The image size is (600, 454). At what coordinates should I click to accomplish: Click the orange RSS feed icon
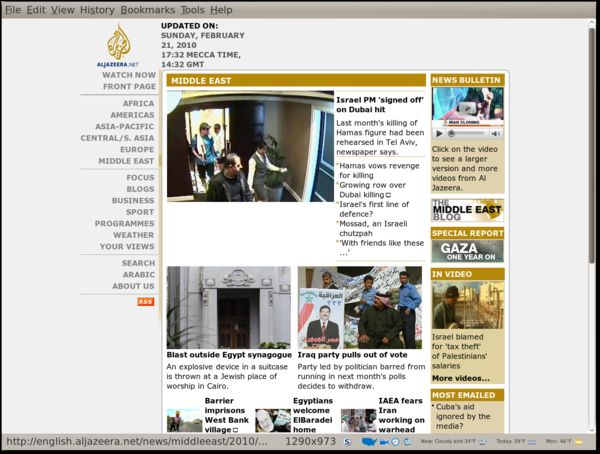coord(146,302)
